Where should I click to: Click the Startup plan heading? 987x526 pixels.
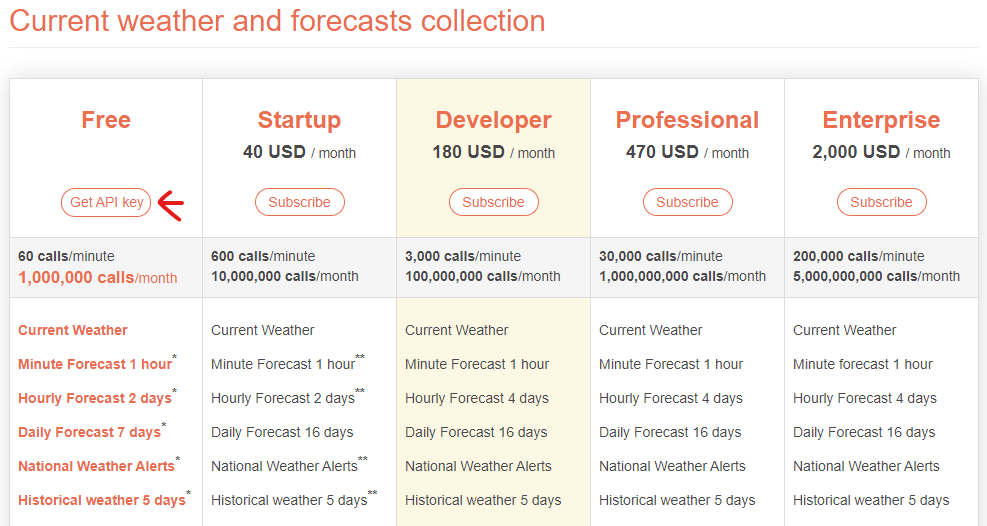coord(299,120)
